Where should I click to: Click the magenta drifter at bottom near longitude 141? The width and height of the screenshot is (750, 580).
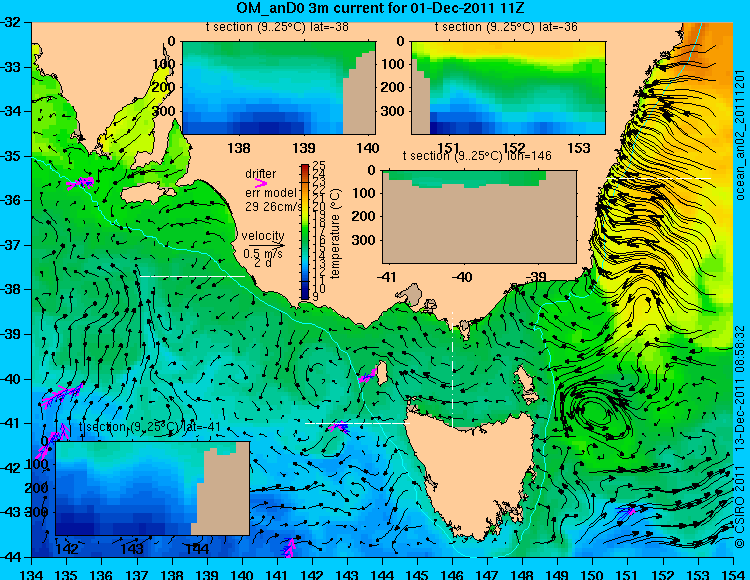pyautogui.click(x=289, y=548)
